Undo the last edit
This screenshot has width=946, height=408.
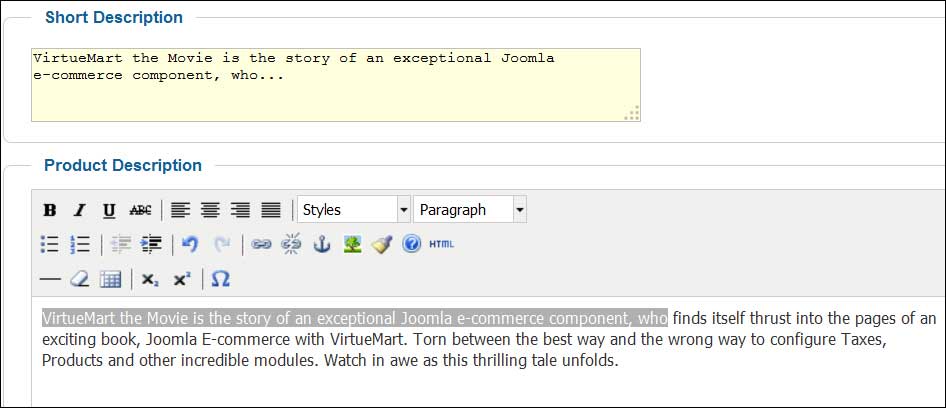click(190, 244)
